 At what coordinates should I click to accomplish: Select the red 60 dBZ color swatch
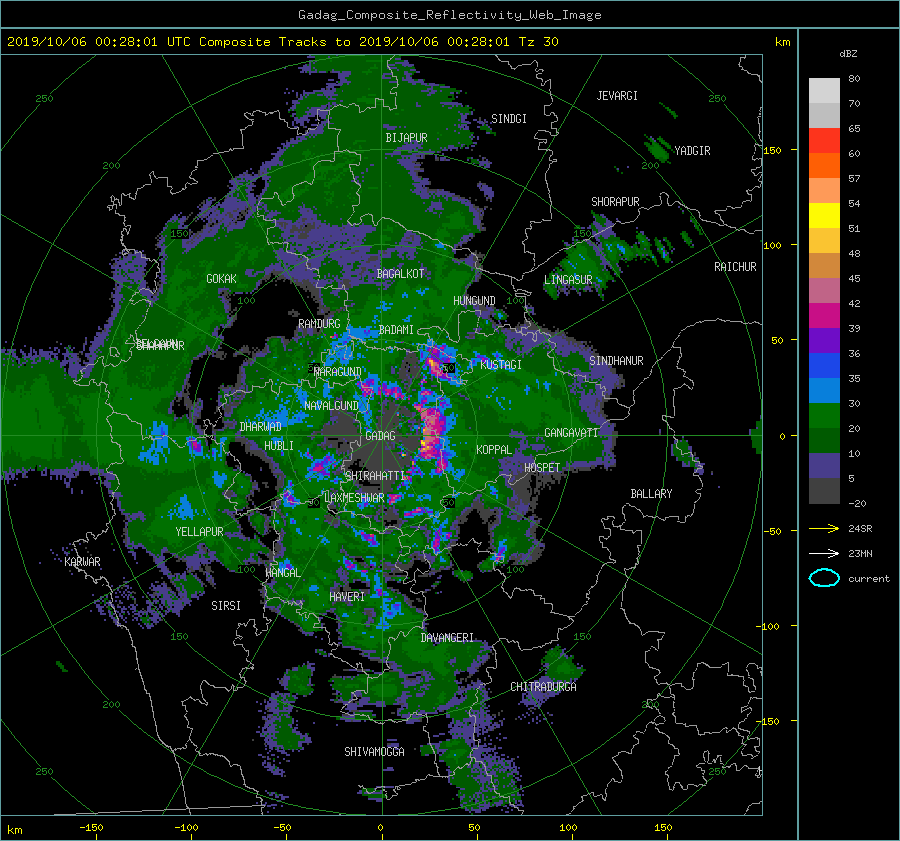tap(824, 141)
